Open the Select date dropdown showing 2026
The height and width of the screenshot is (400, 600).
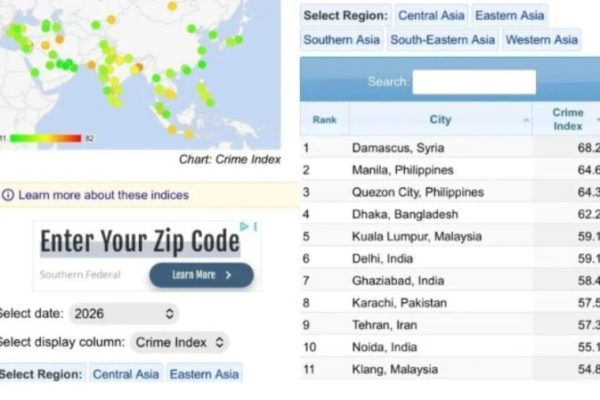click(x=123, y=314)
